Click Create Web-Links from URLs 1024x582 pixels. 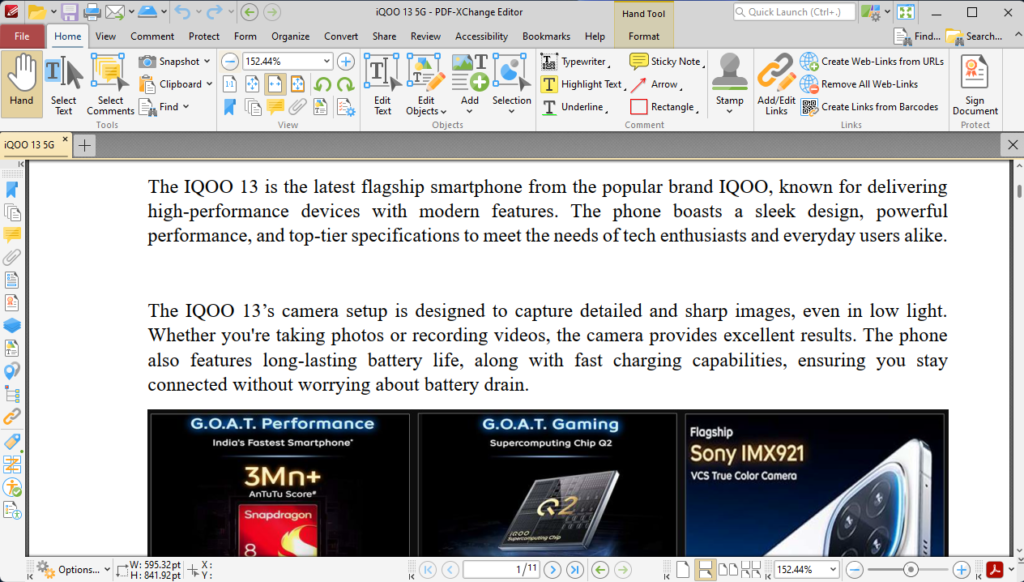(872, 61)
